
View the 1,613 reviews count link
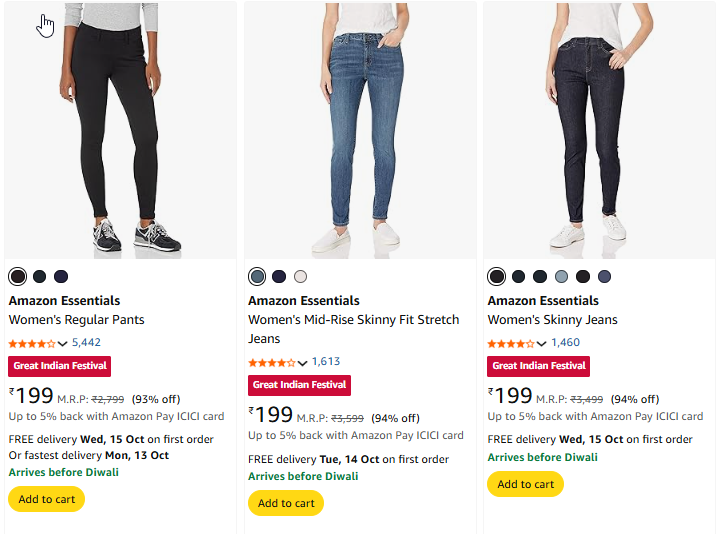click(326, 362)
